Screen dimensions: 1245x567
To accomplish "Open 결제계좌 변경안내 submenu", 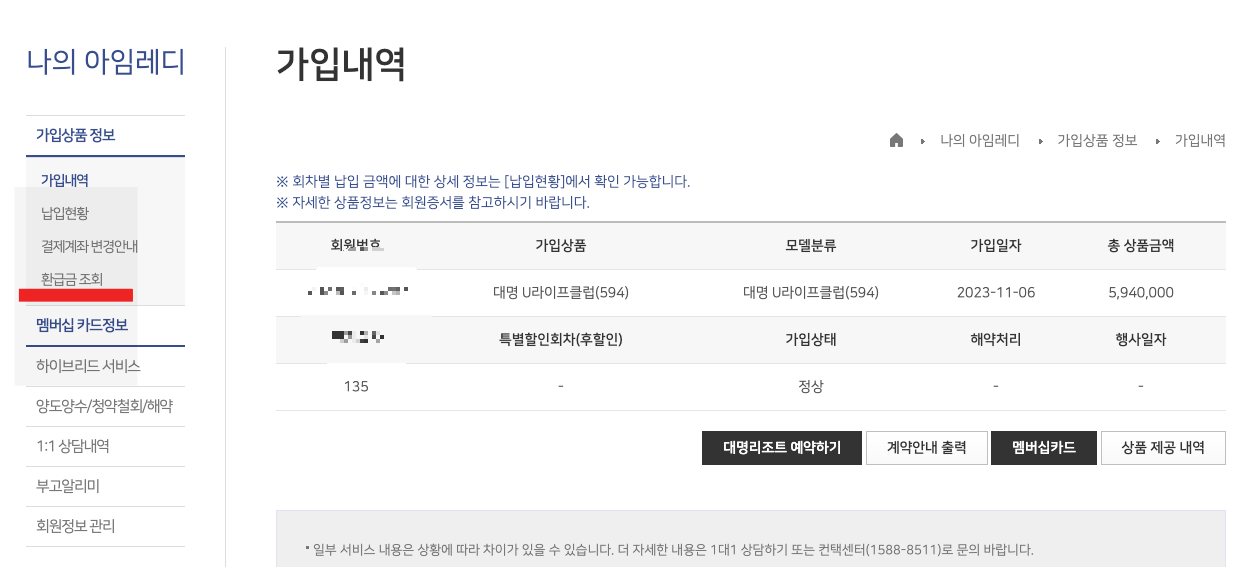I will click(x=89, y=246).
